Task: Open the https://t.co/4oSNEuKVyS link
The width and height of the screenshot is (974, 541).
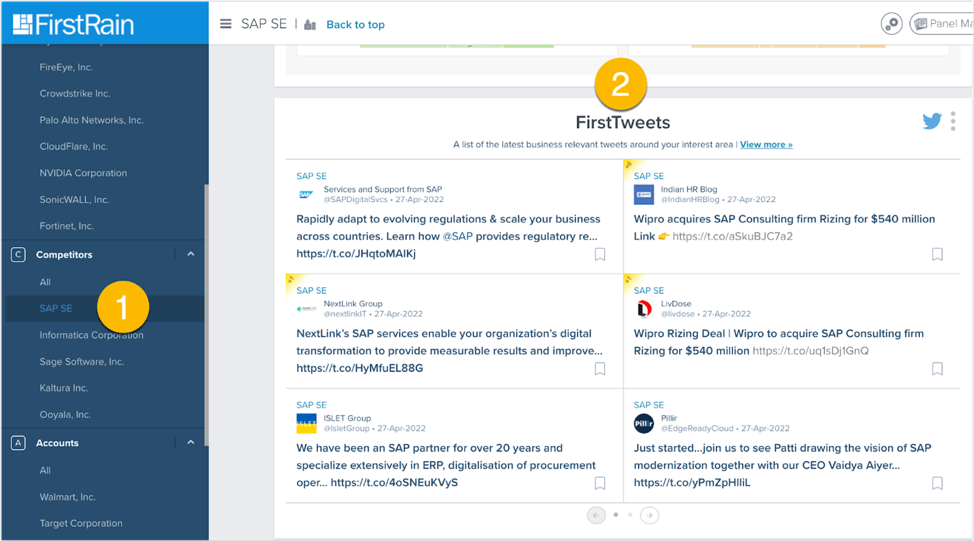Action: click(x=394, y=482)
